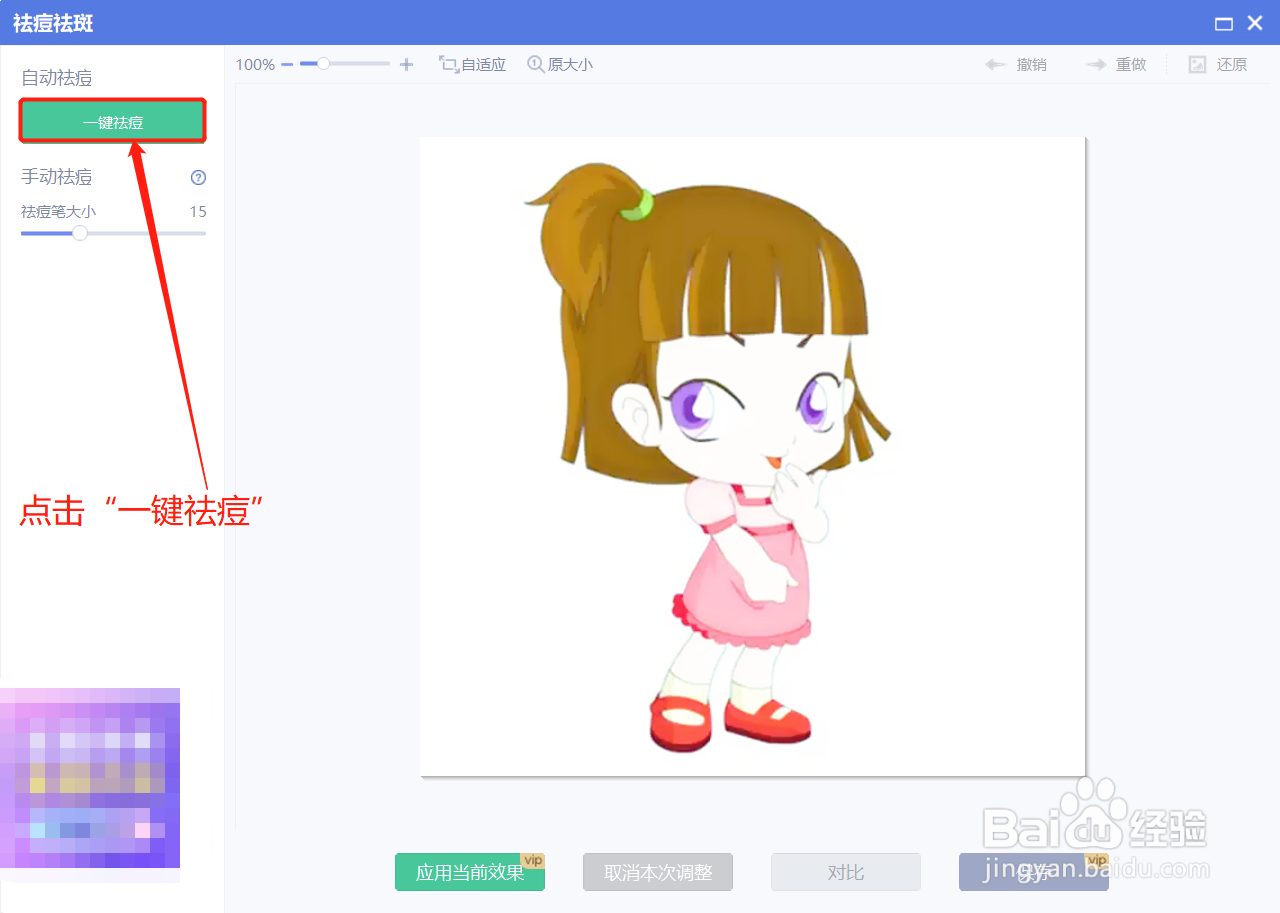Viewport: 1280px width, 913px height.
Task: Click the zoom out minus icon
Action: 287,65
